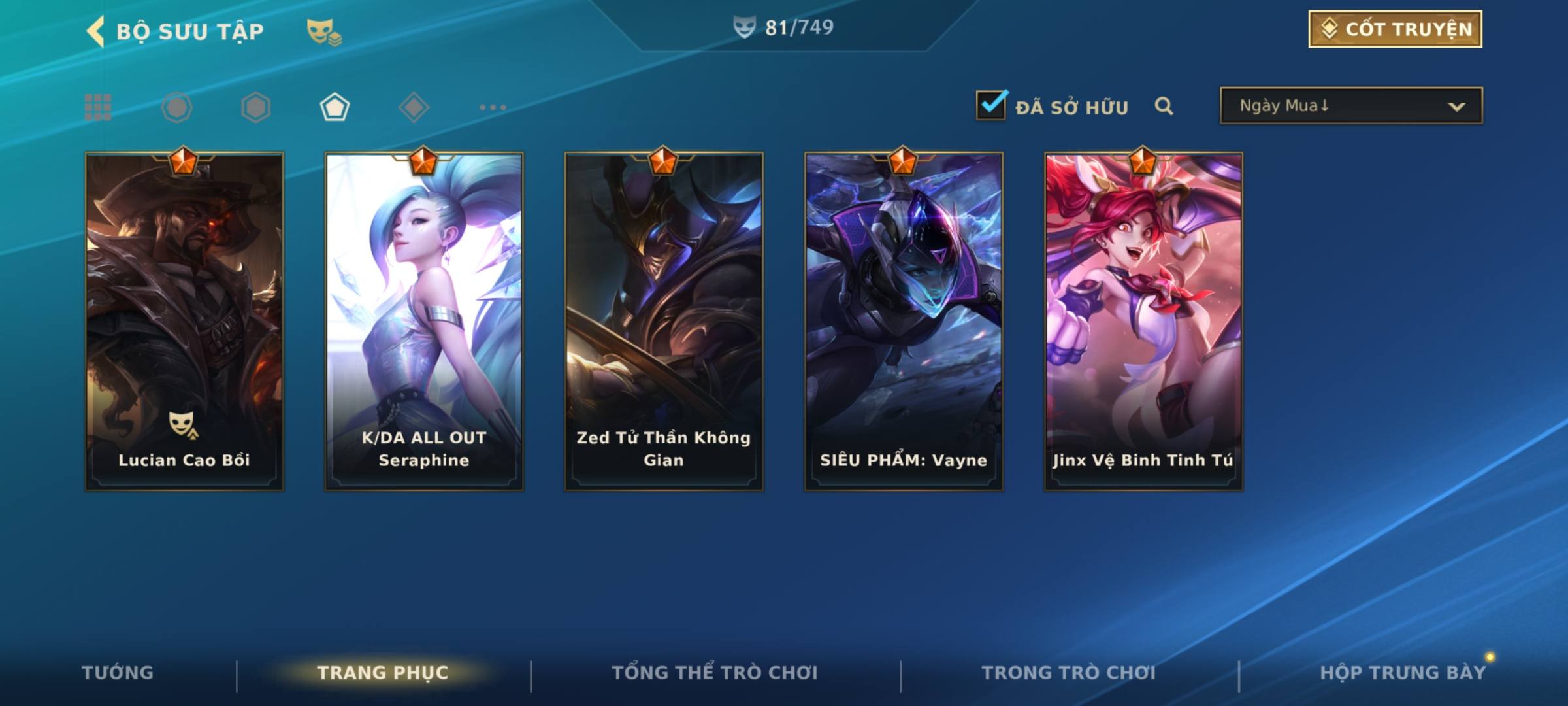Click the sort dropdown chevron arrow
This screenshot has width=1568, height=706.
tap(1457, 107)
